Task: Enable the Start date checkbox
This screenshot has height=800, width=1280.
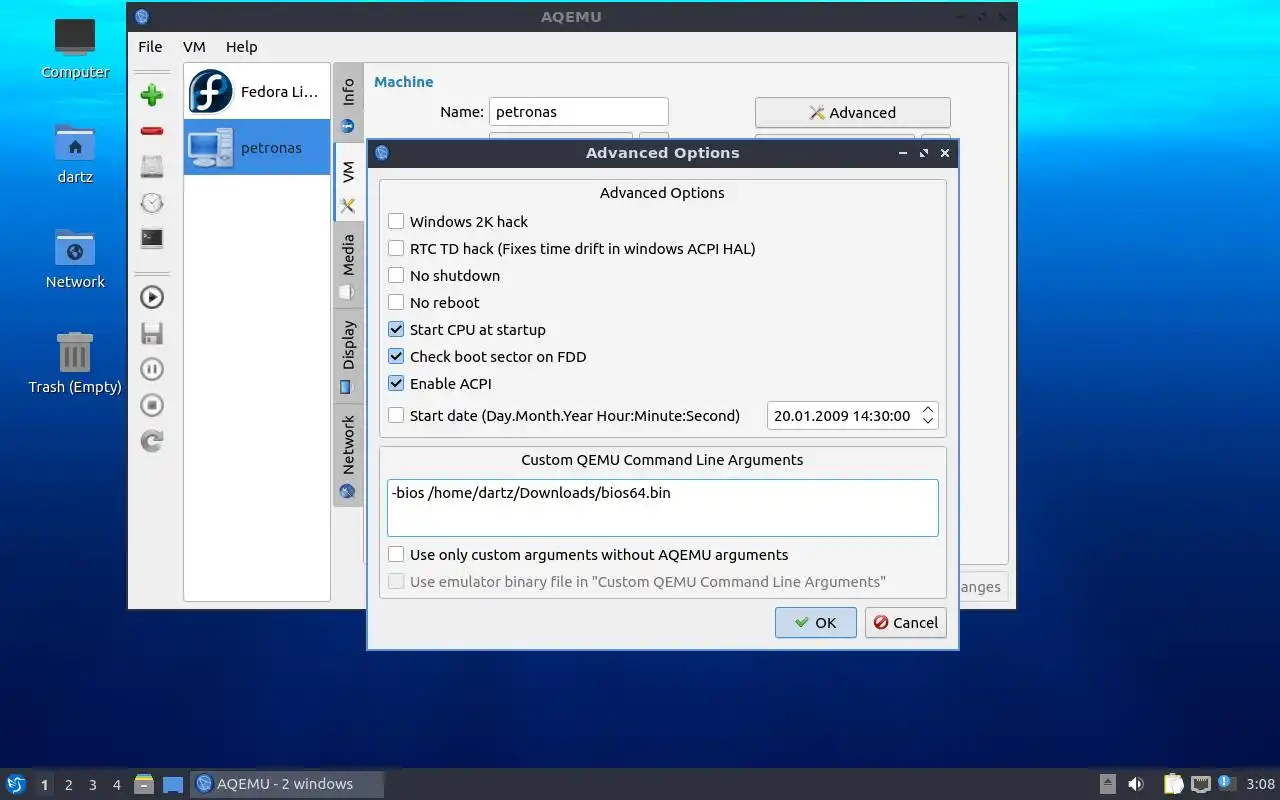Action: pyautogui.click(x=396, y=416)
